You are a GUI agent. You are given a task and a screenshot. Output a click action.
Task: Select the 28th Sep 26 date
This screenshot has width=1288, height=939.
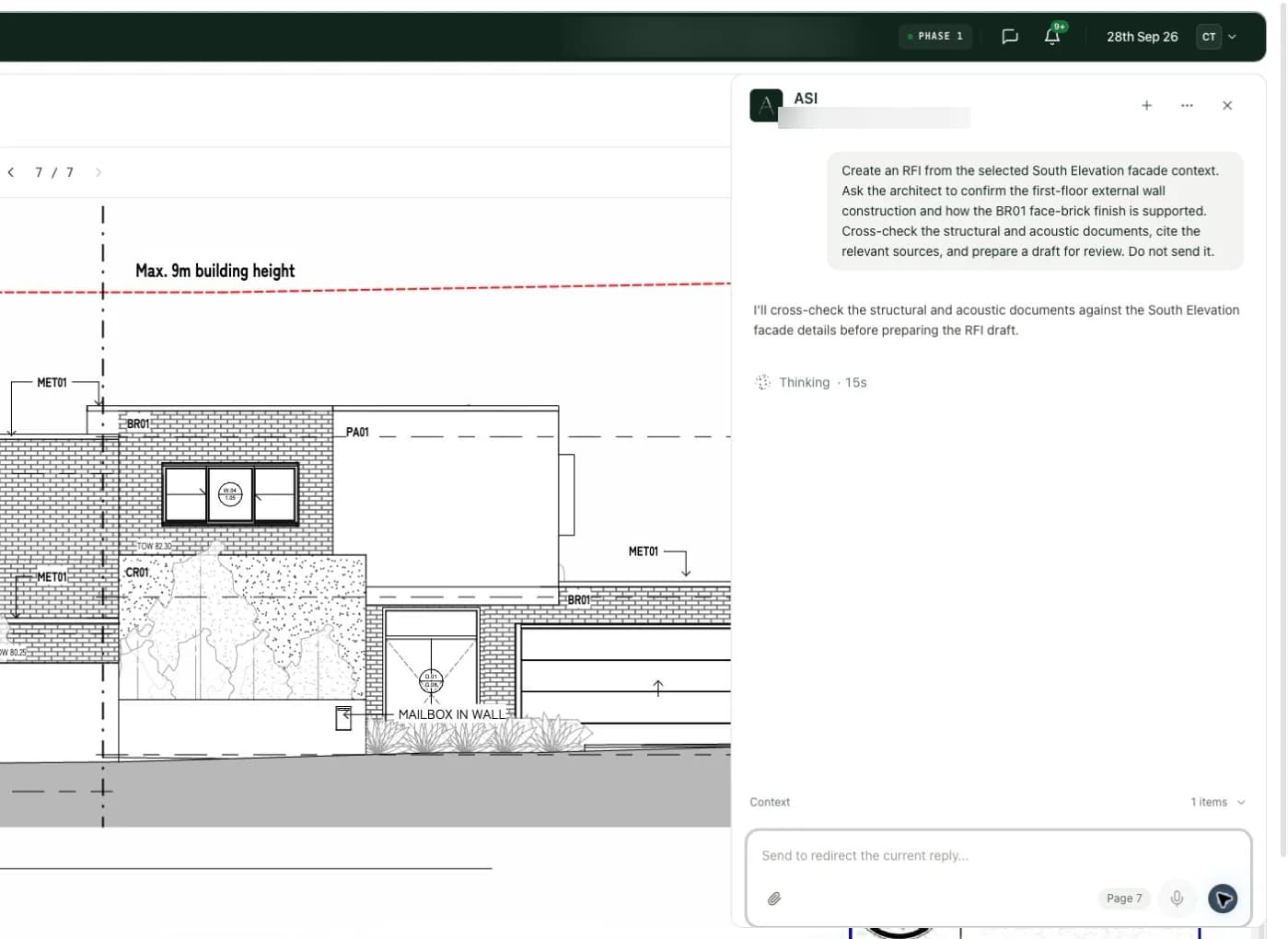click(1142, 37)
